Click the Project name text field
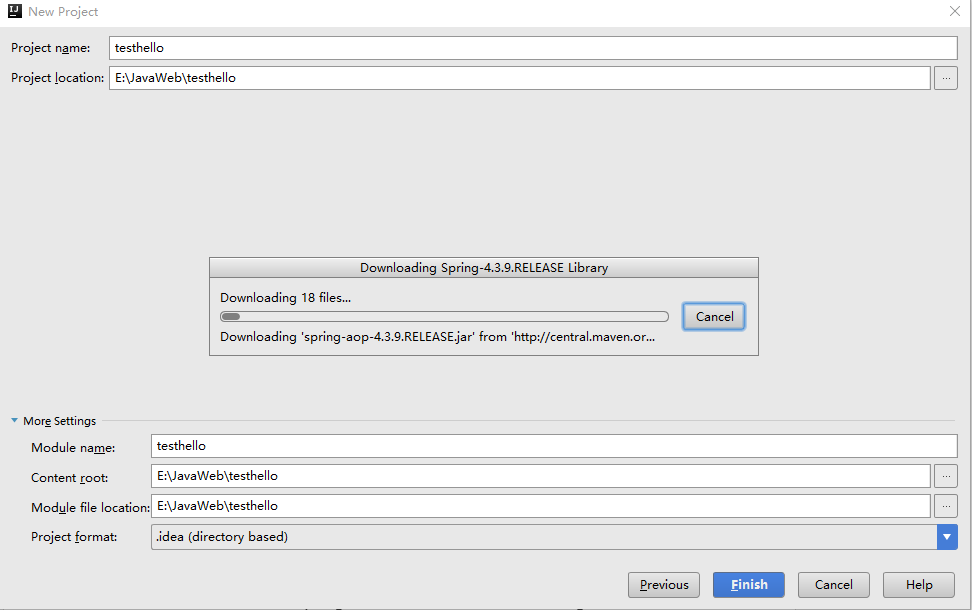Viewport: 972px width, 610px height. tap(532, 48)
